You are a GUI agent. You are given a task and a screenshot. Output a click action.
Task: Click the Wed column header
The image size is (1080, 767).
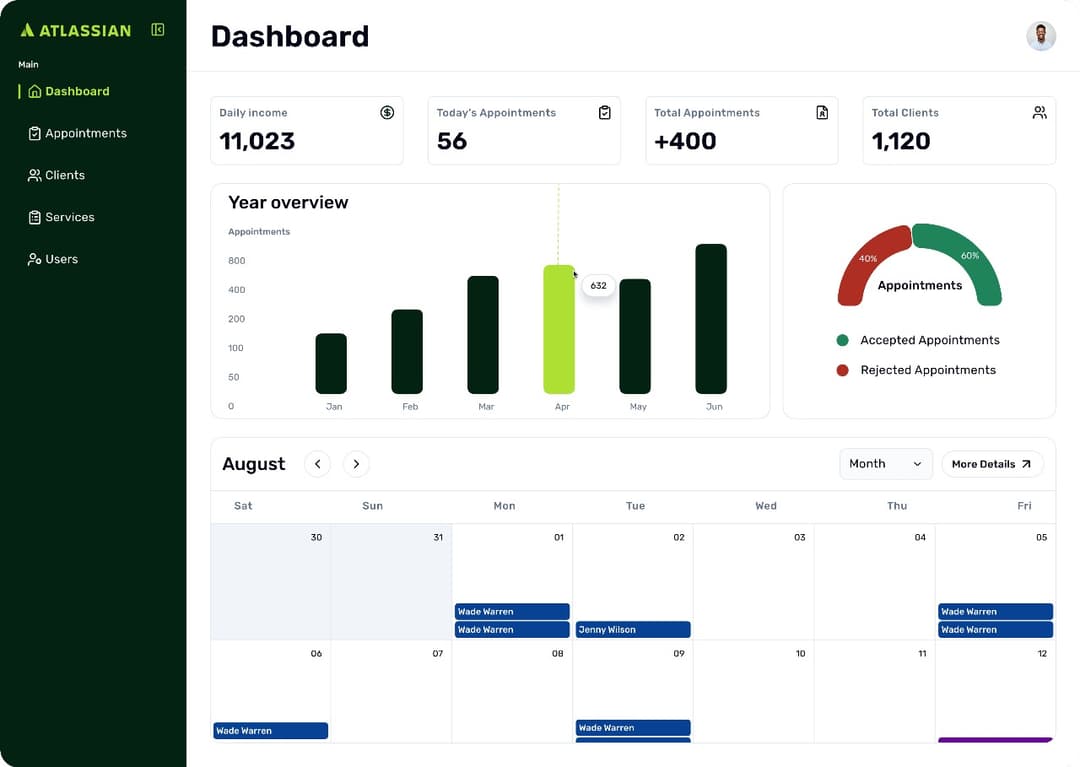pos(766,506)
